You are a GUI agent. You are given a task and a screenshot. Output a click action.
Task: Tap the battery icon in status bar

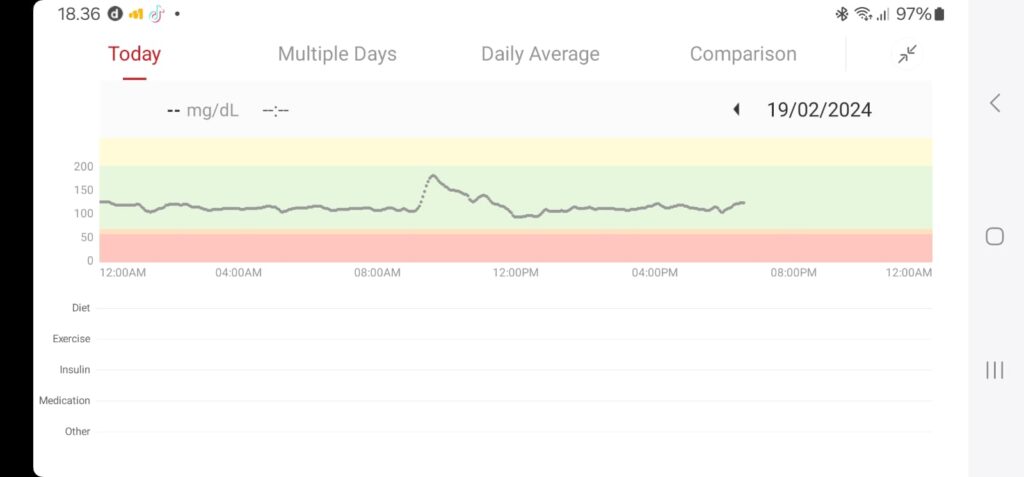coord(939,14)
